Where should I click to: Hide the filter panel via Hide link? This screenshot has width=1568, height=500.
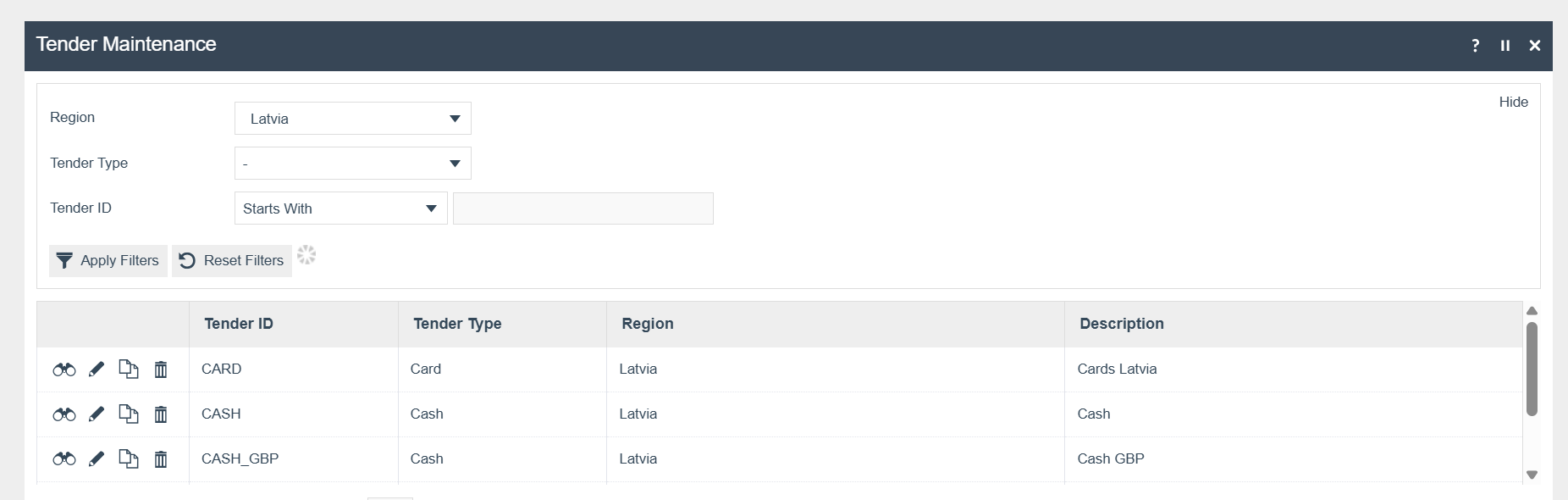coord(1513,102)
